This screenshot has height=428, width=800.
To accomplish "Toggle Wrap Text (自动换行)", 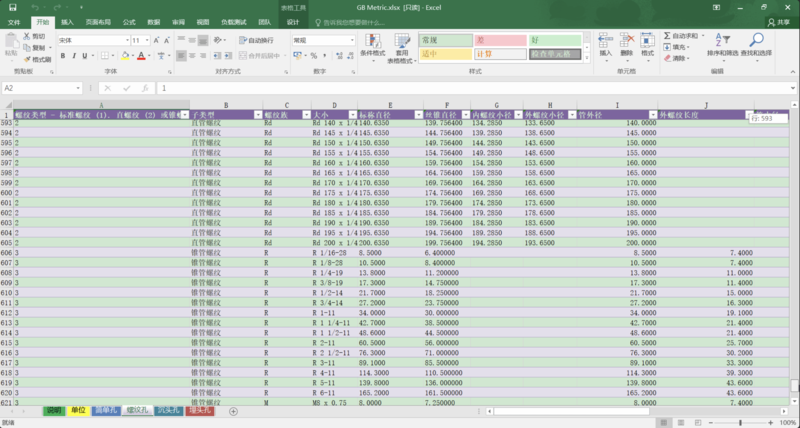I will click(256, 40).
